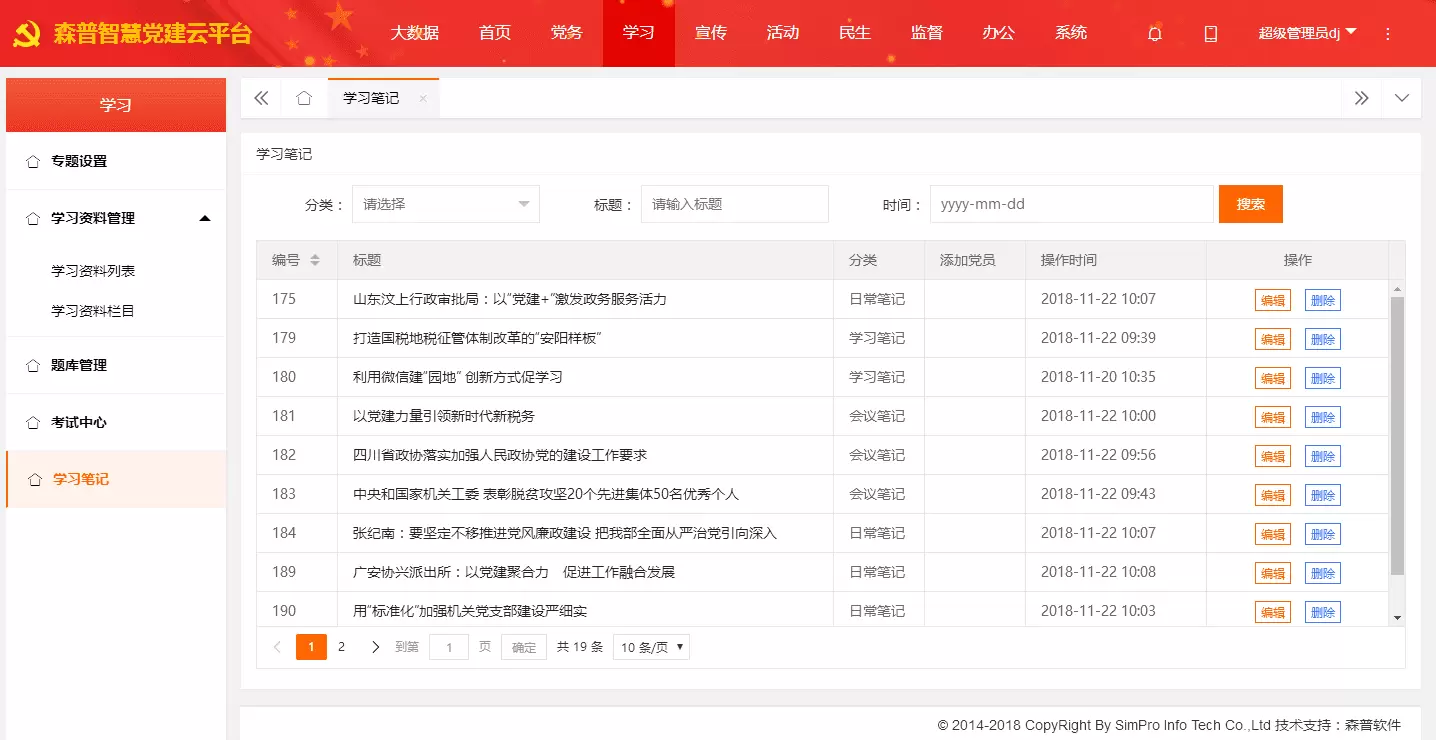This screenshot has width=1436, height=740.
Task: Open 党务 in top navigation
Action: pyautogui.click(x=567, y=33)
